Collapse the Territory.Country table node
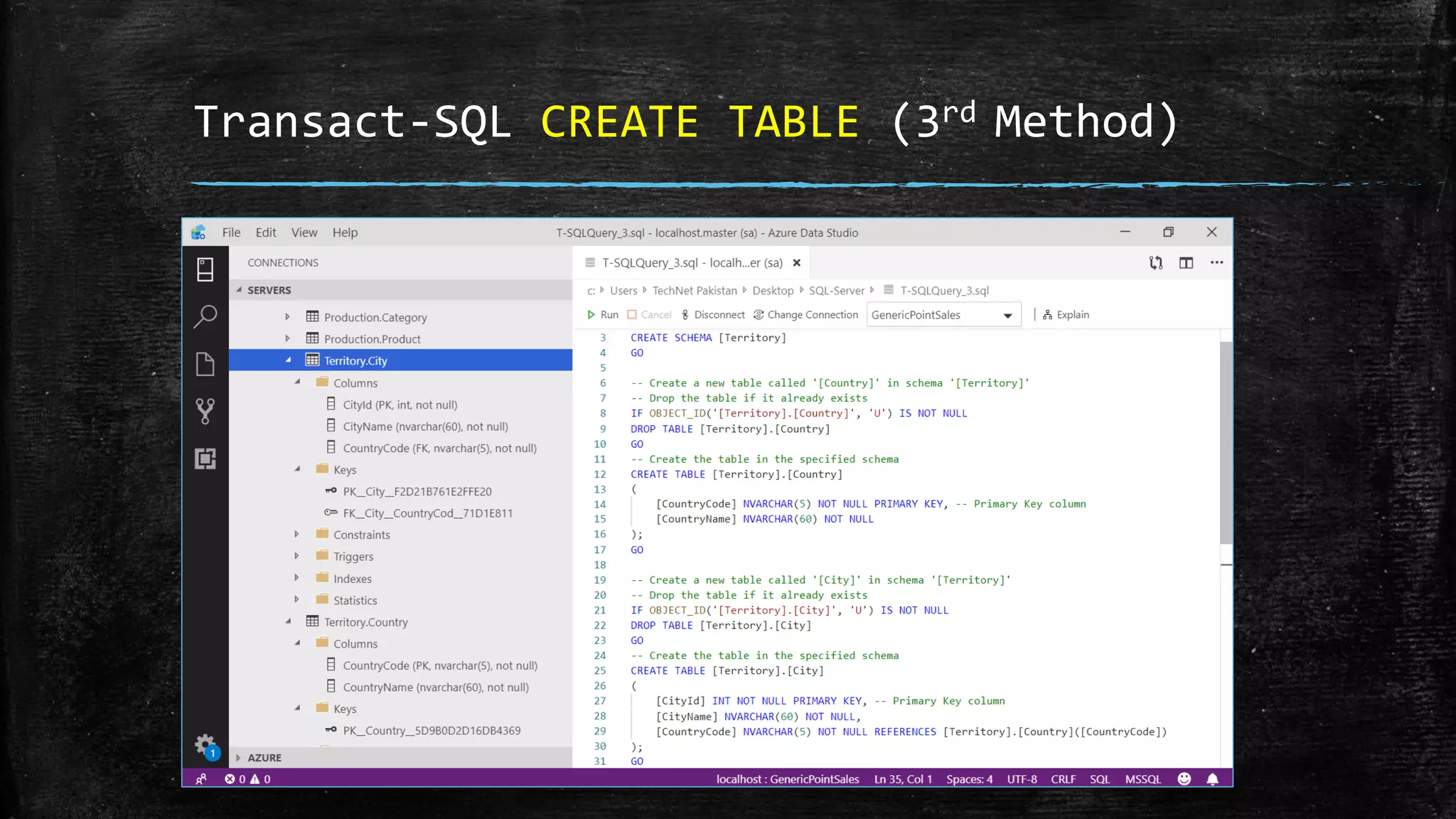This screenshot has height=819, width=1456. click(288, 621)
